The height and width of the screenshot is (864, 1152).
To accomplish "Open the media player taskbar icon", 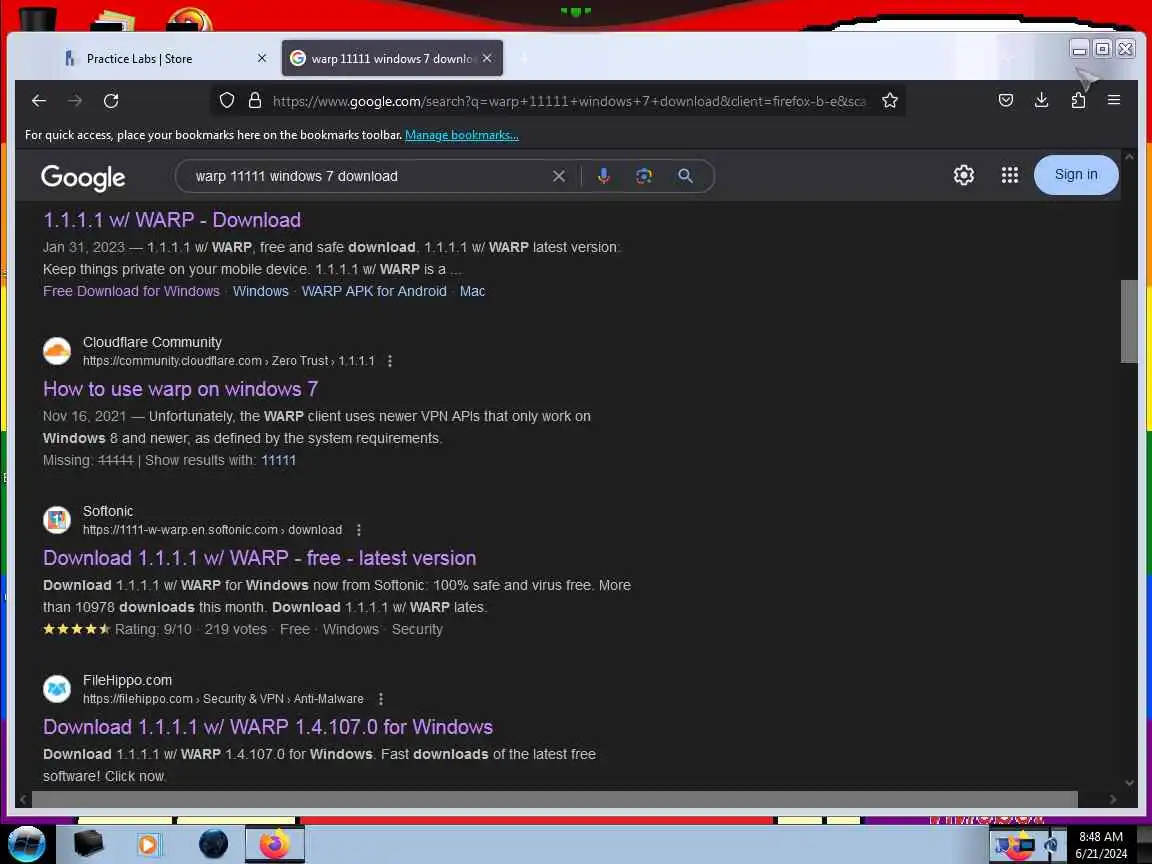I will (148, 844).
